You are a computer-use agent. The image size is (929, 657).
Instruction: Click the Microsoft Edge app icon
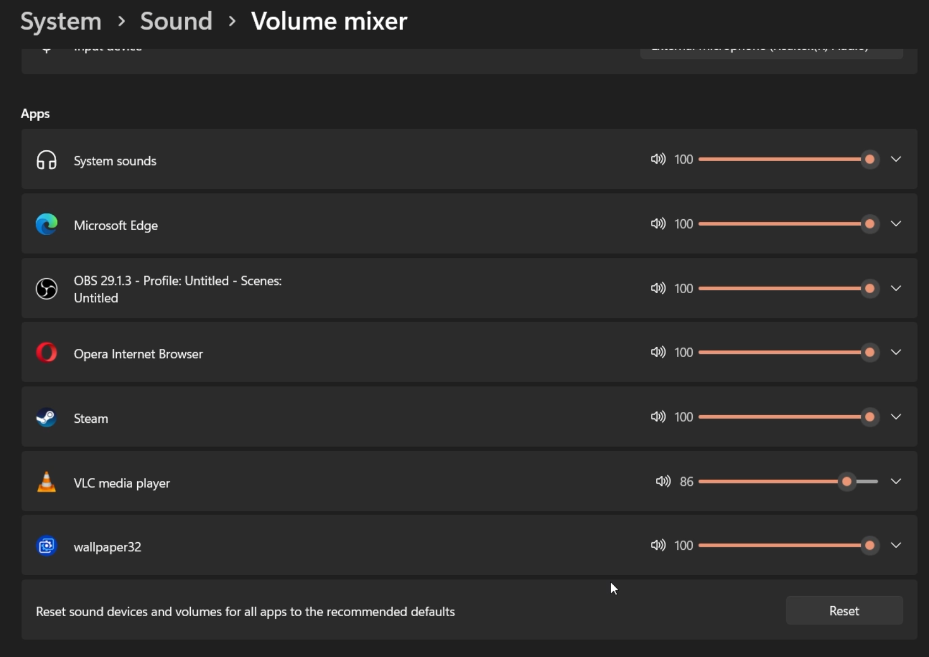pos(46,225)
